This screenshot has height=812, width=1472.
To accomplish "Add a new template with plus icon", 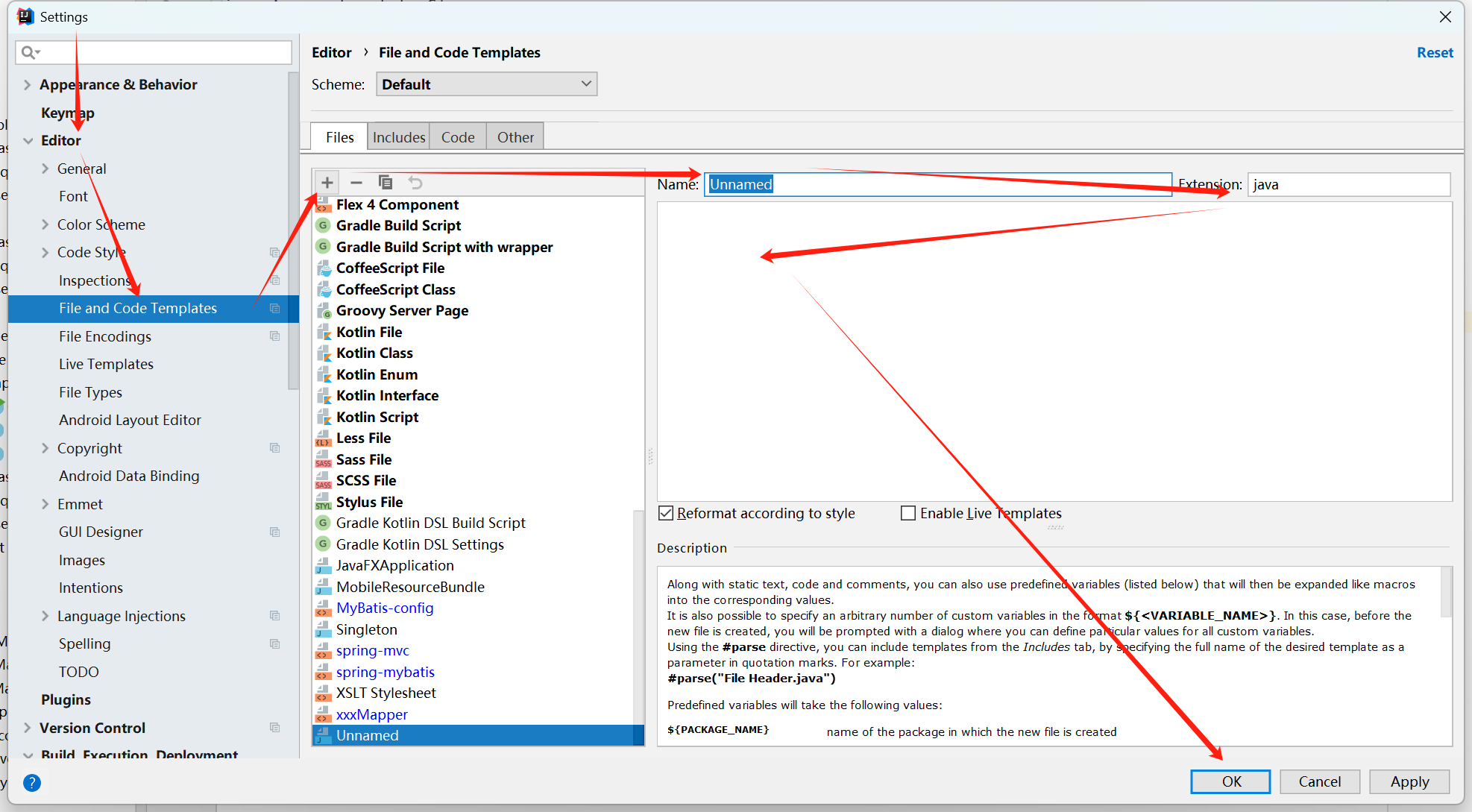I will pyautogui.click(x=327, y=183).
